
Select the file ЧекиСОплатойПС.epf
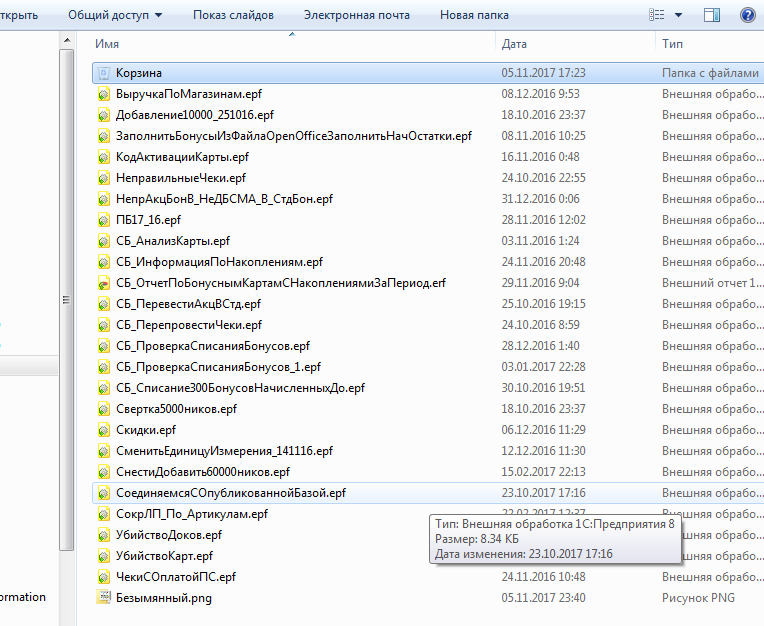pyautogui.click(x=175, y=577)
